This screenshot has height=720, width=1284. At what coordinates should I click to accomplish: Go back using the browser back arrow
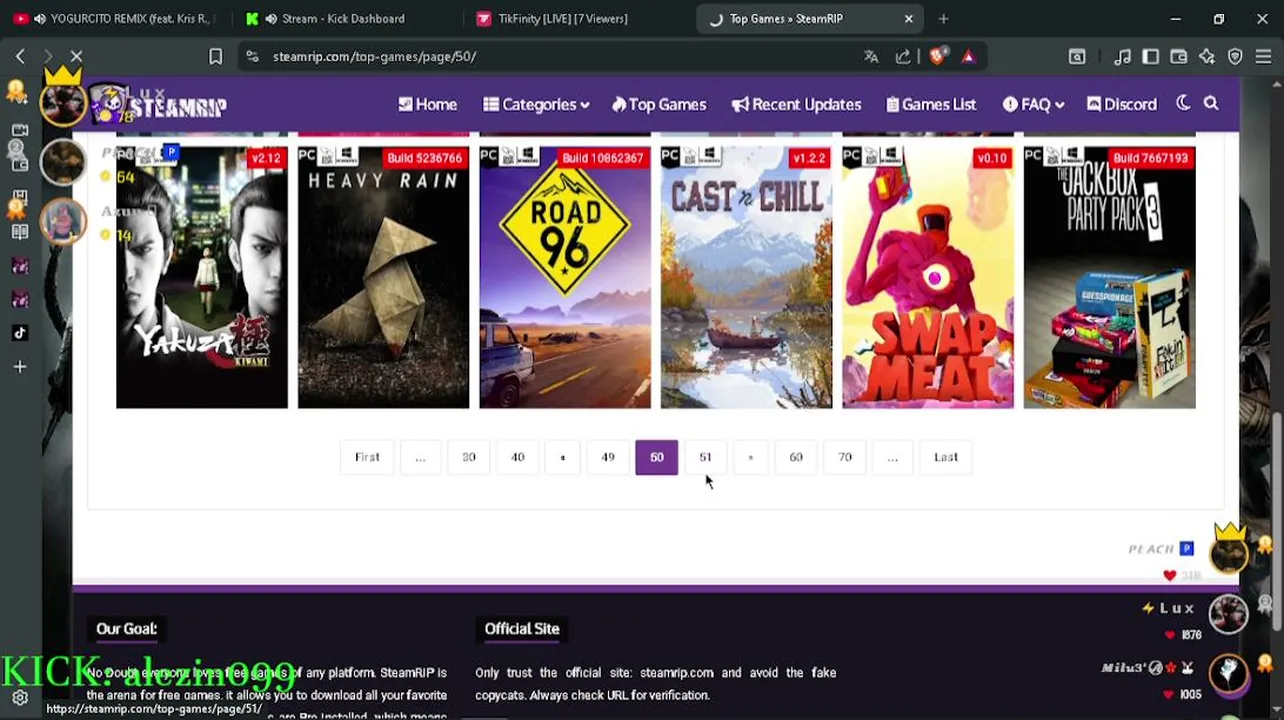[x=20, y=57]
